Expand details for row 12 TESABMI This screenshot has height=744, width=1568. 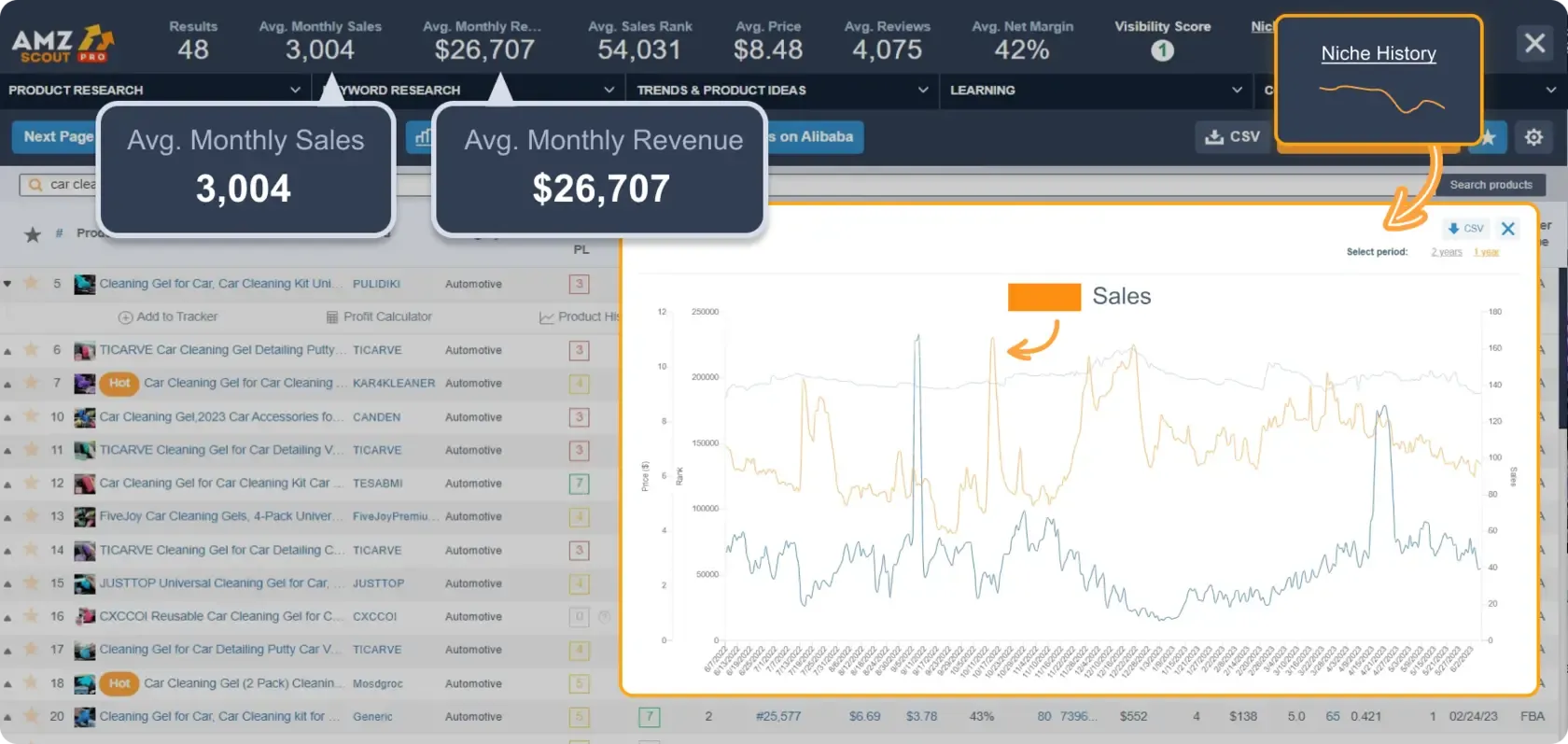point(7,484)
